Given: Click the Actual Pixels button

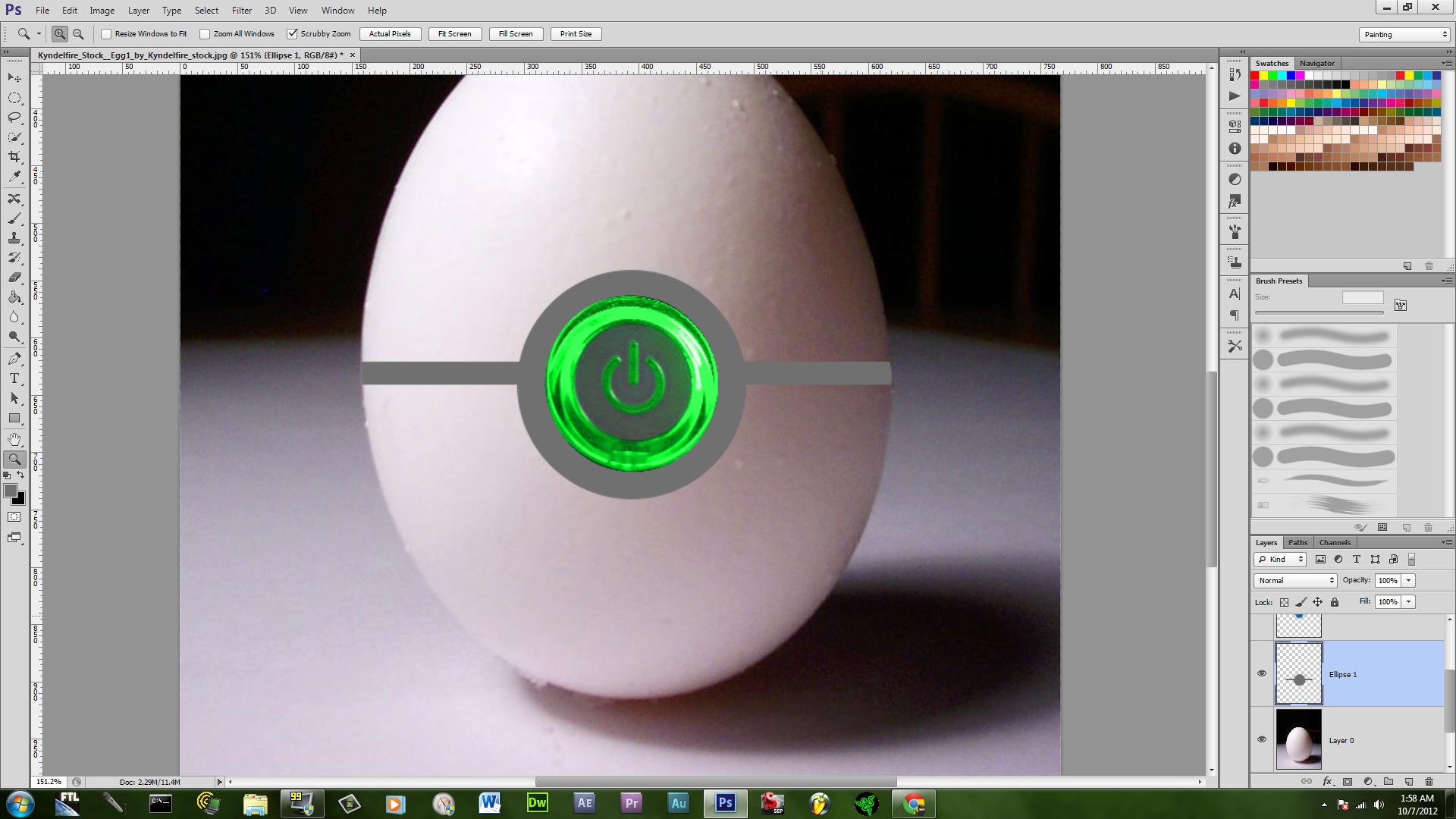Looking at the screenshot, I should coord(390,34).
